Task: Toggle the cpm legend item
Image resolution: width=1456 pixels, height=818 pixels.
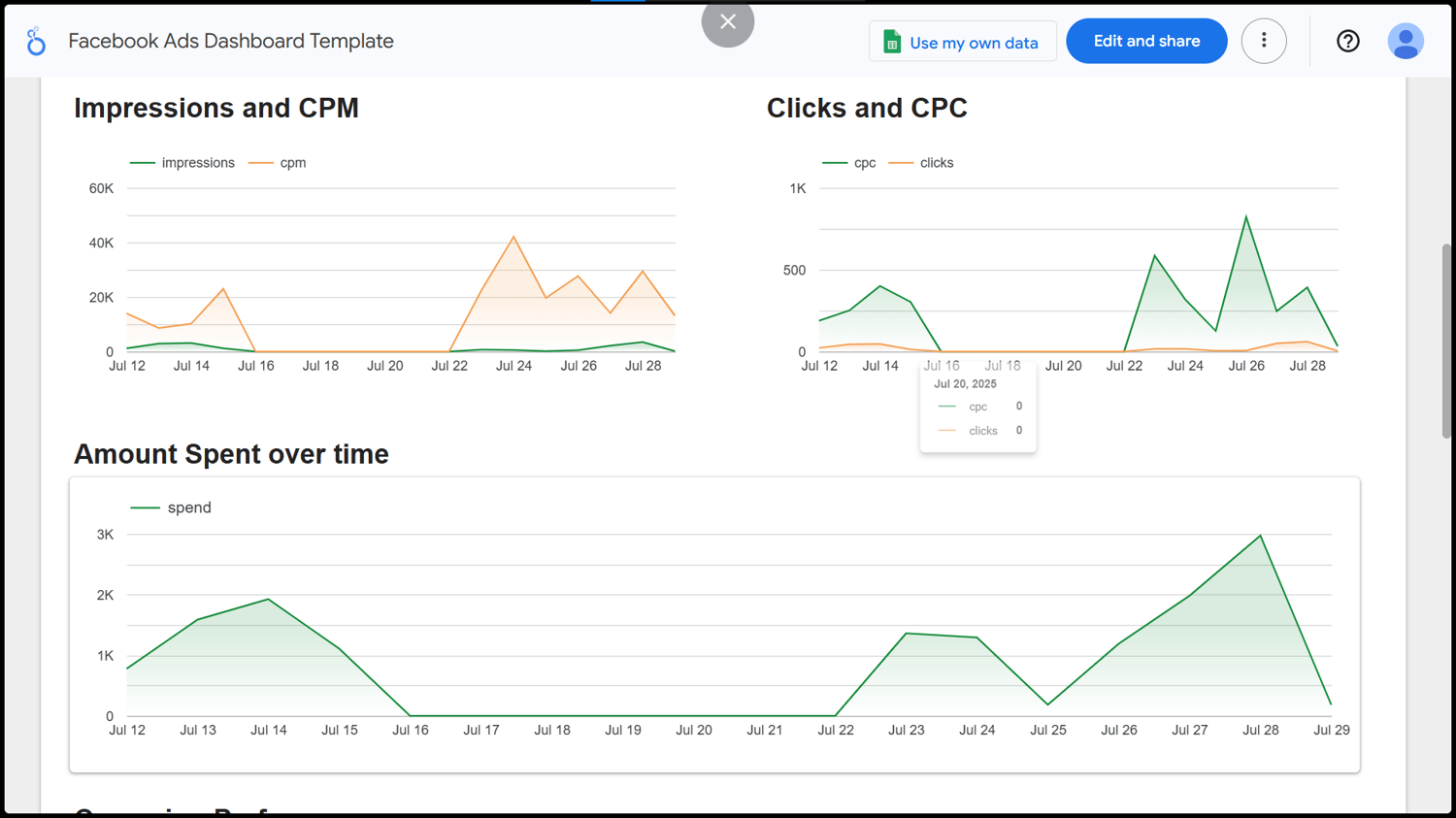Action: click(x=278, y=163)
